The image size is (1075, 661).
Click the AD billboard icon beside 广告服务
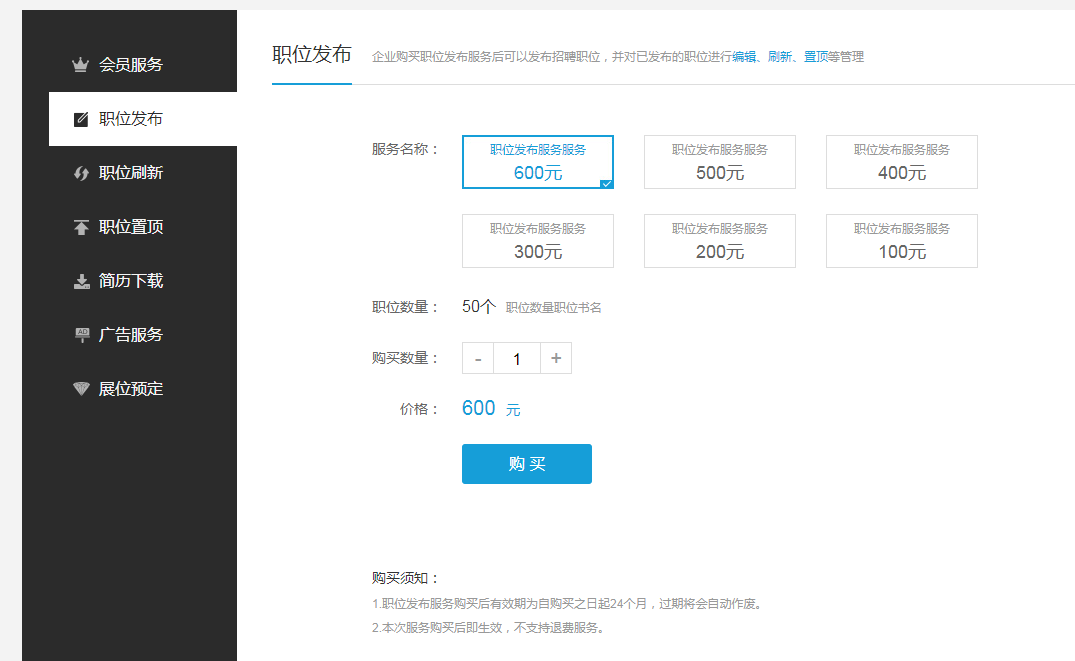[81, 335]
